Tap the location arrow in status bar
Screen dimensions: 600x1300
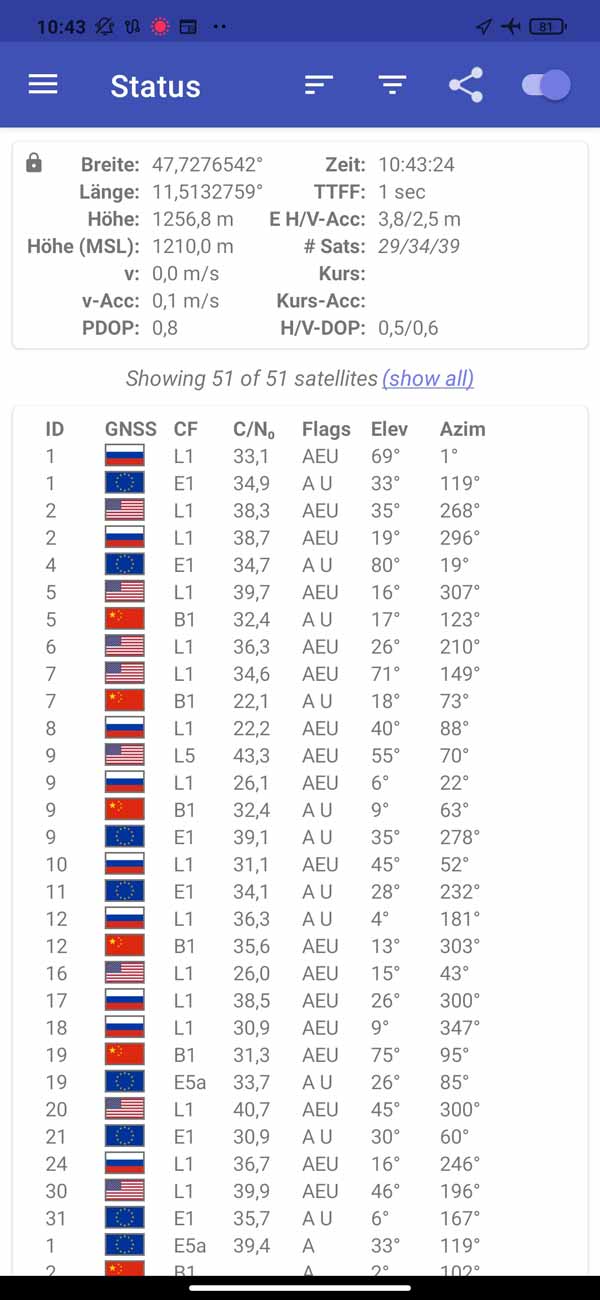pyautogui.click(x=484, y=27)
